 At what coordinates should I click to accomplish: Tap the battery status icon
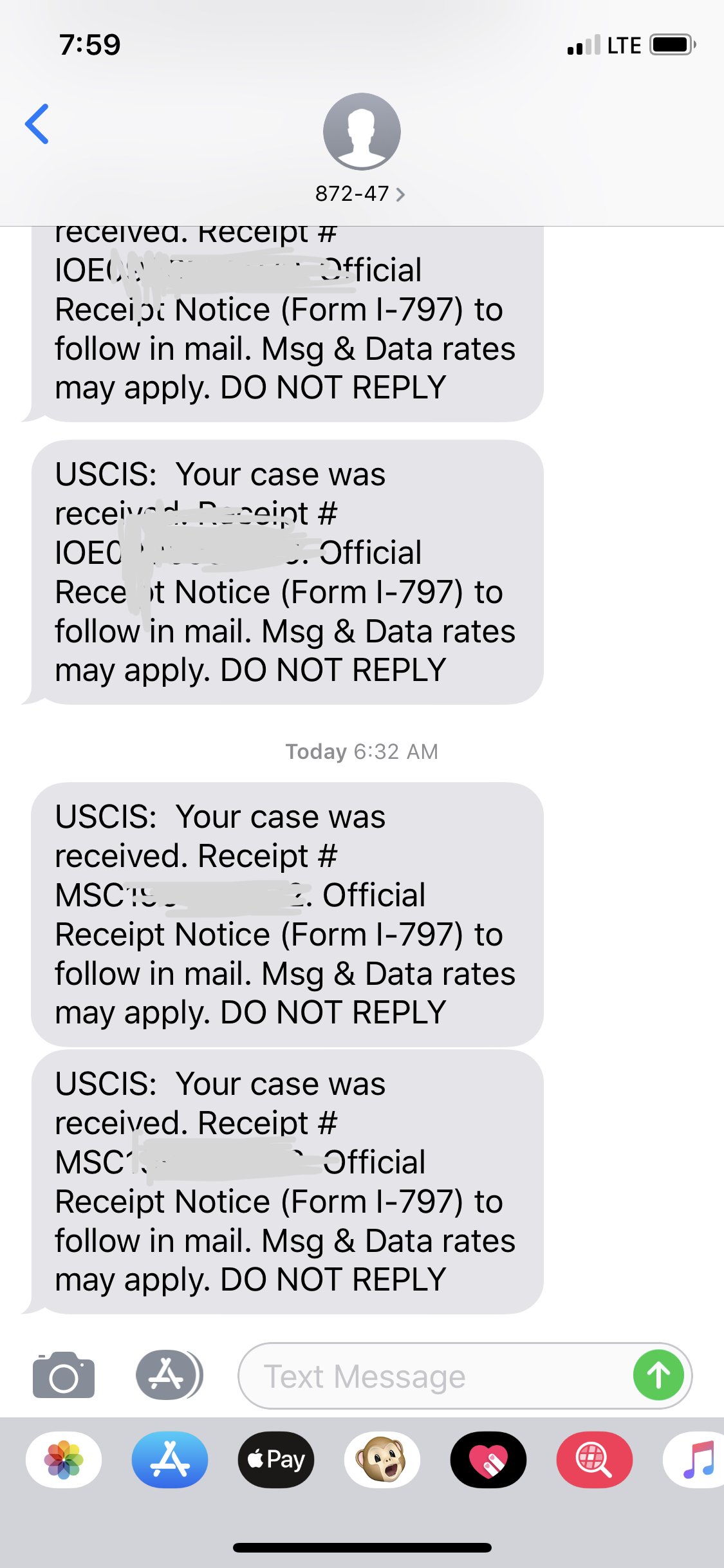tap(673, 45)
